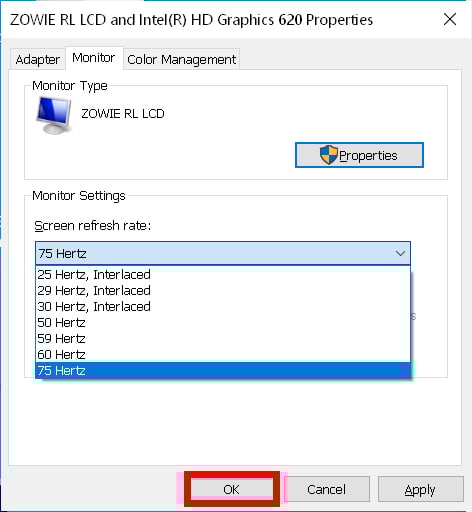The height and width of the screenshot is (512, 472).
Task: Open the Color Management tab
Action: (x=182, y=60)
